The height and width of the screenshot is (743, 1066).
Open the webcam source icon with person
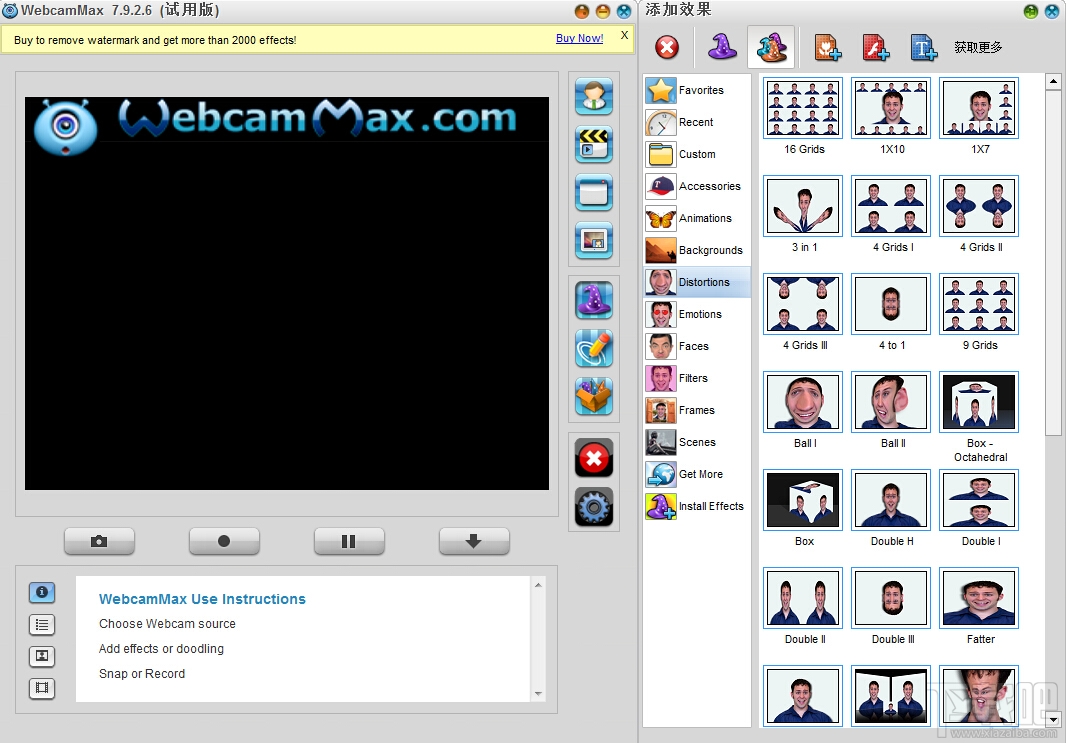(594, 96)
